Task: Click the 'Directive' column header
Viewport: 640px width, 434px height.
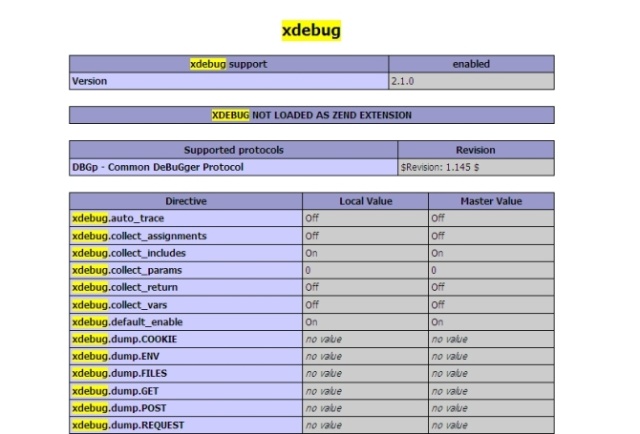Action: 186,201
